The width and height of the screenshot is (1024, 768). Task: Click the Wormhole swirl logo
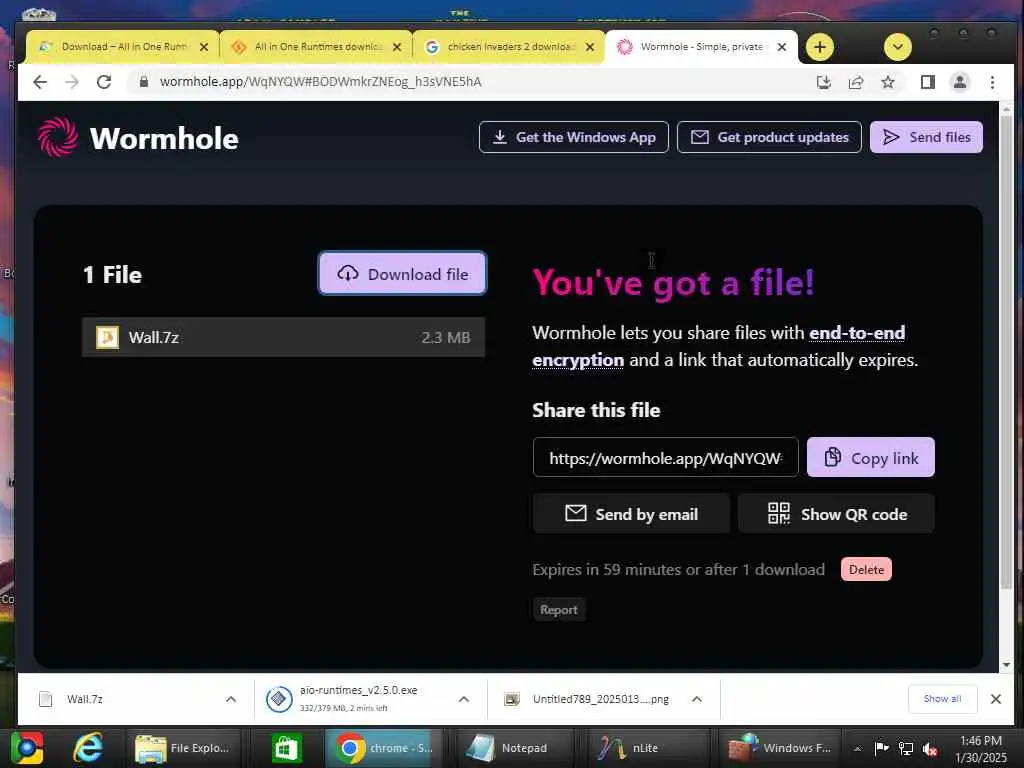(x=57, y=137)
